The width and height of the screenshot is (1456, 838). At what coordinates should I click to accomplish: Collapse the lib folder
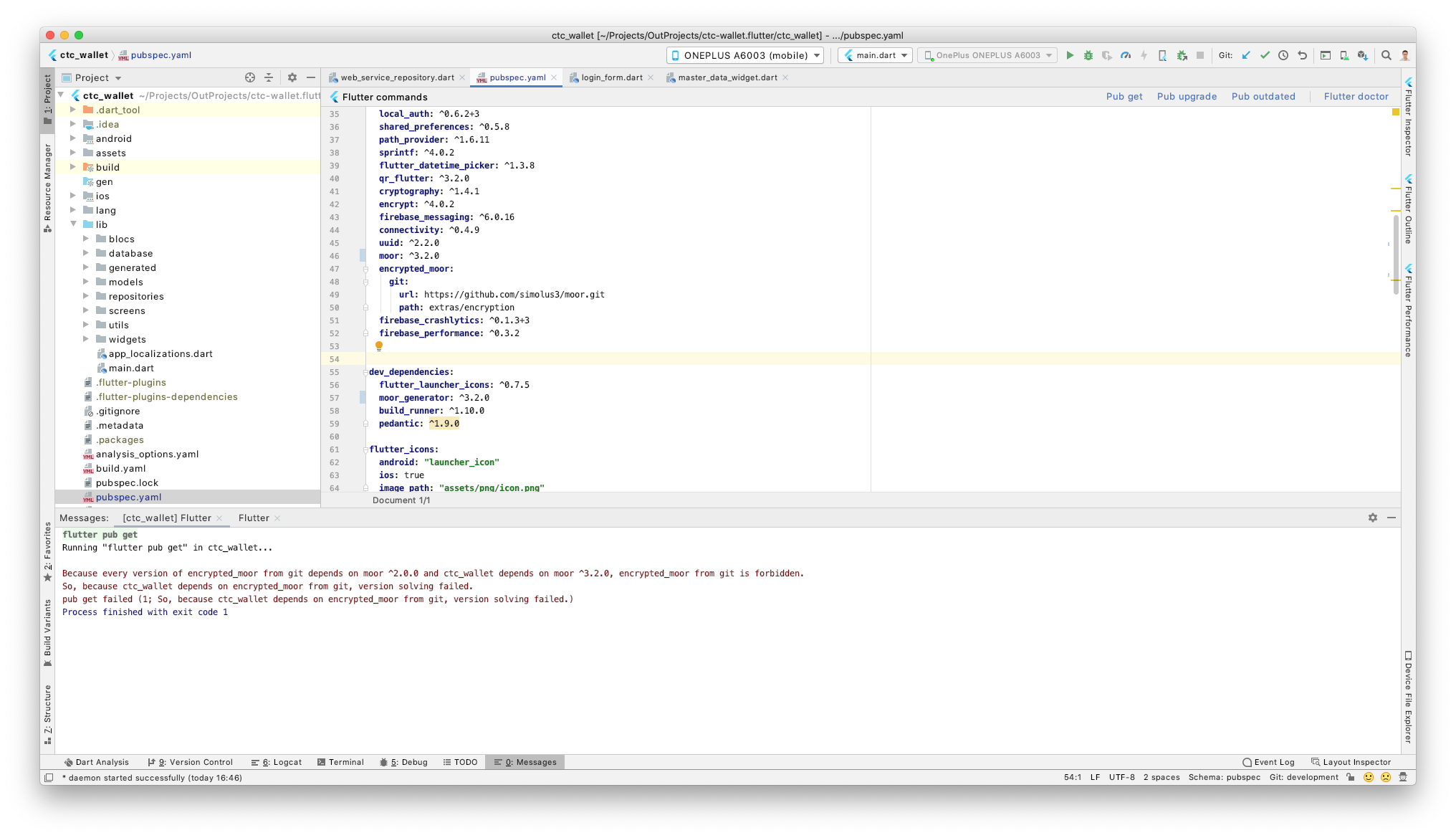click(73, 224)
